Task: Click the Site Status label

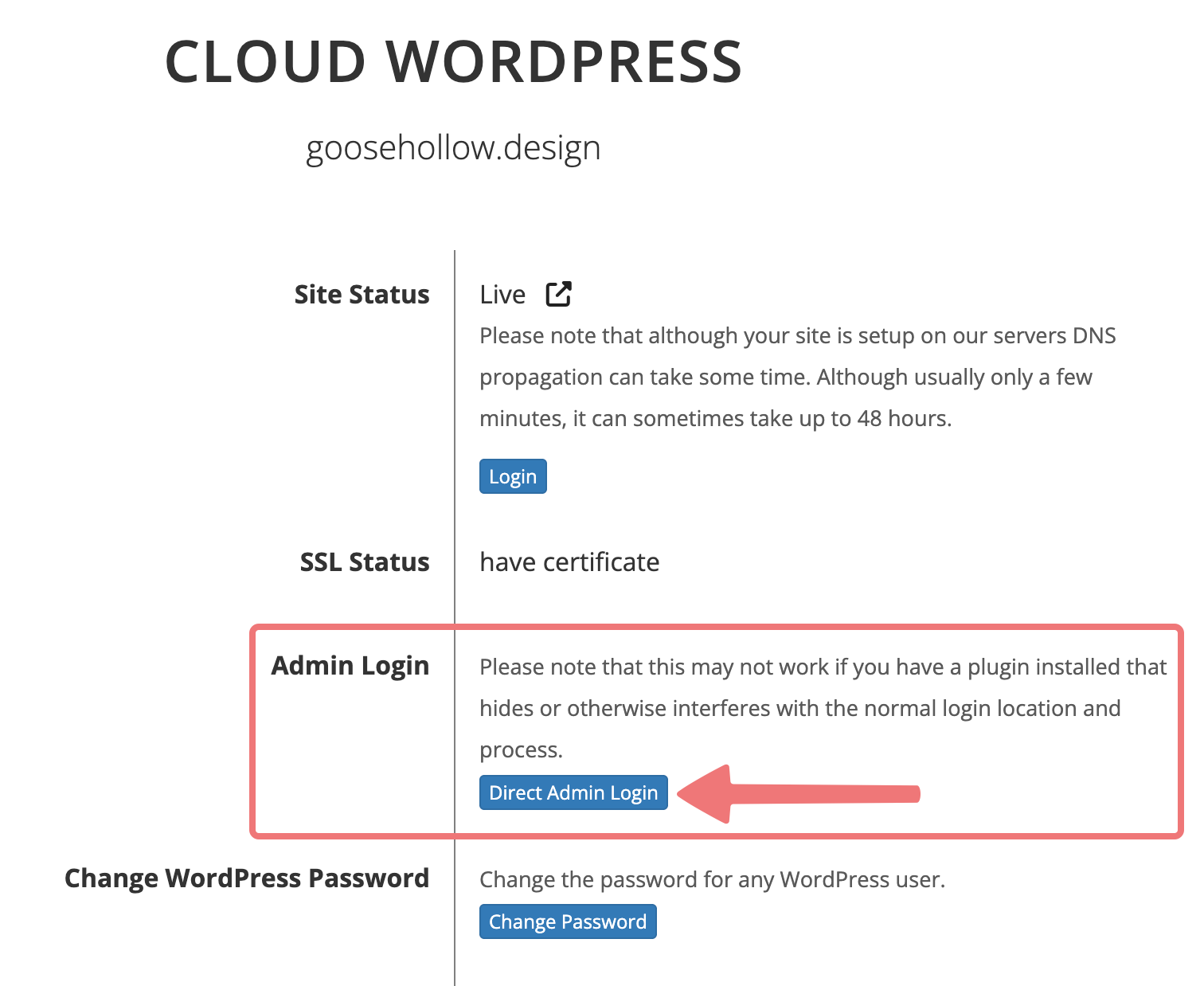Action: tap(362, 294)
